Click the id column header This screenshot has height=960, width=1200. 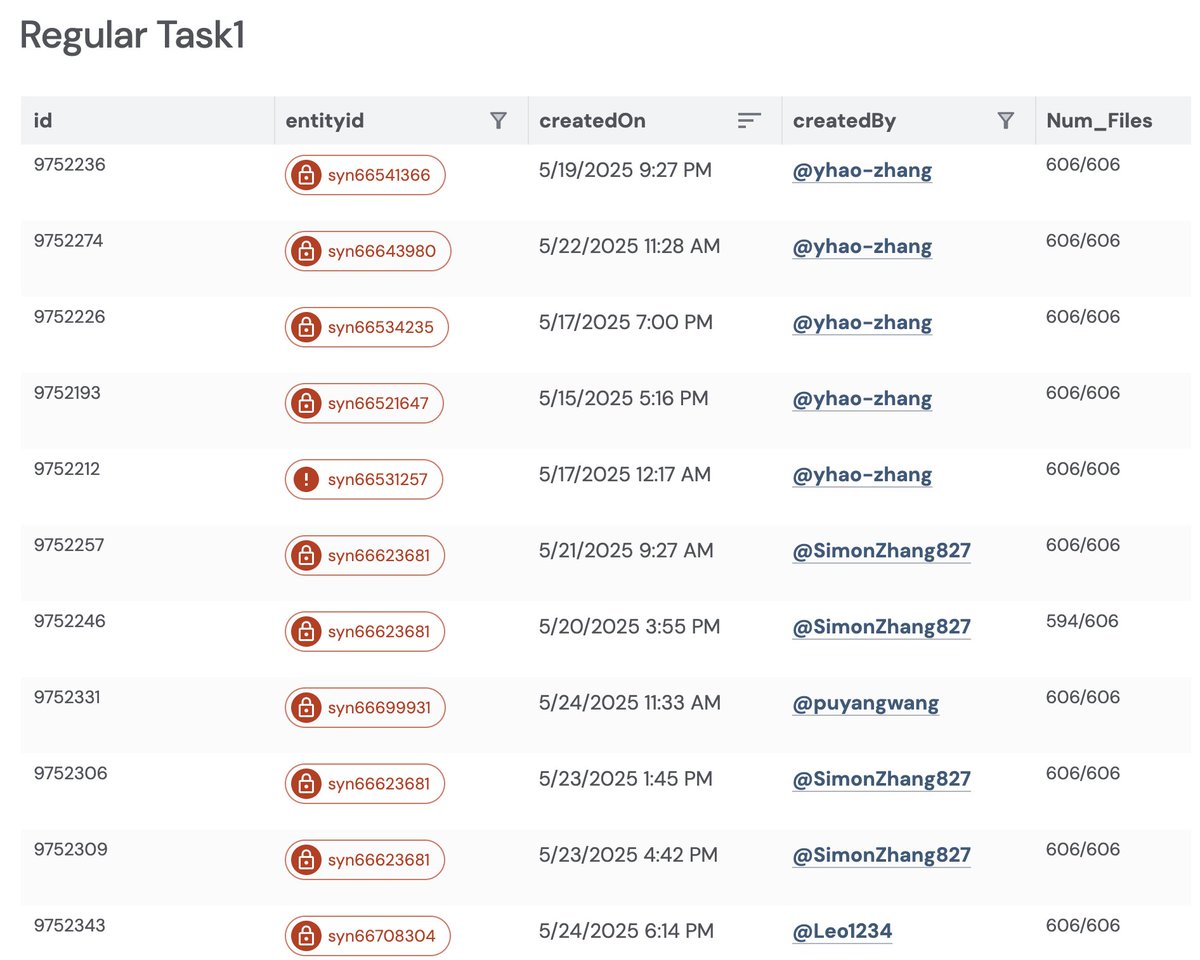pos(148,121)
